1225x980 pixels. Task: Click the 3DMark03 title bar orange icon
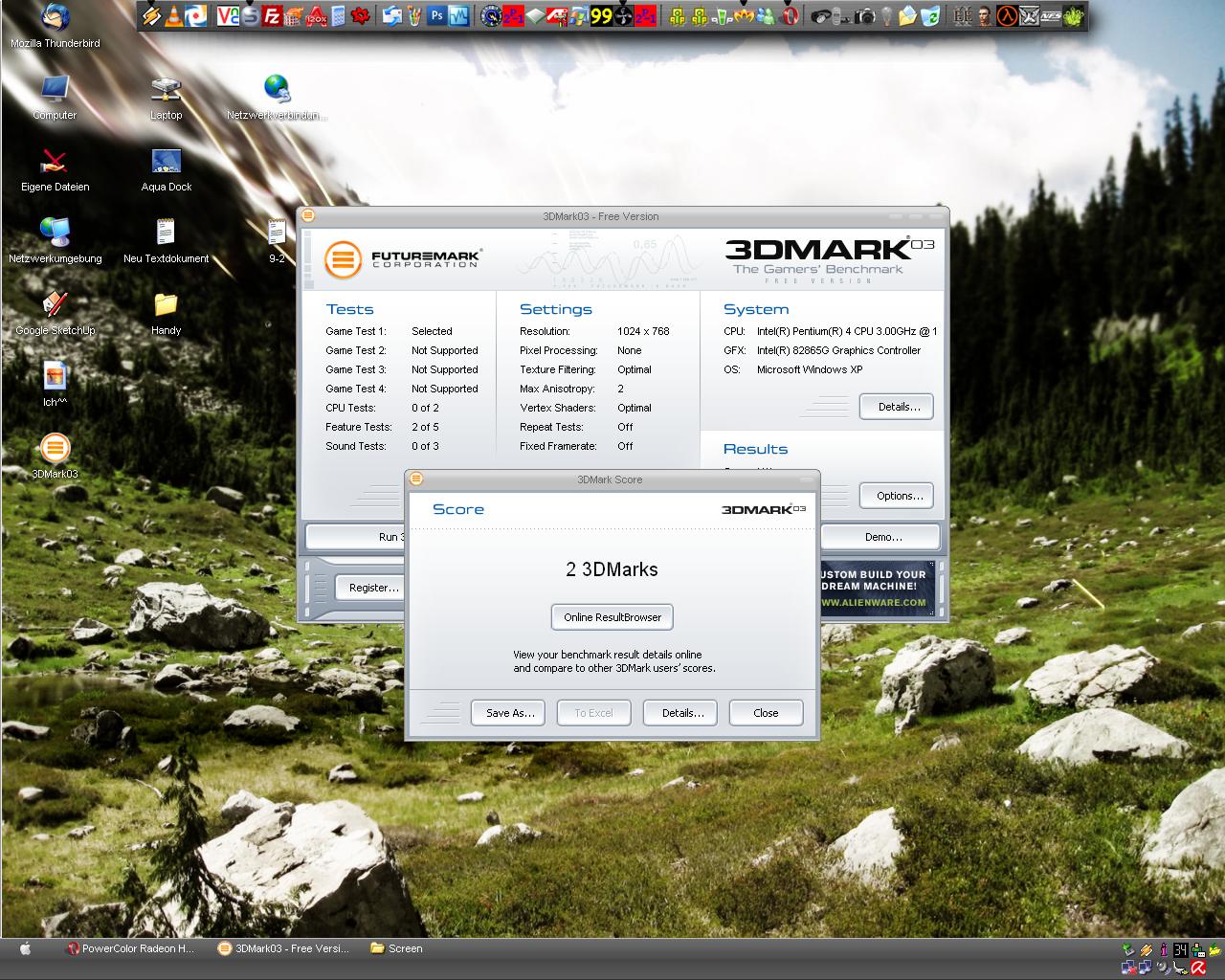(308, 216)
